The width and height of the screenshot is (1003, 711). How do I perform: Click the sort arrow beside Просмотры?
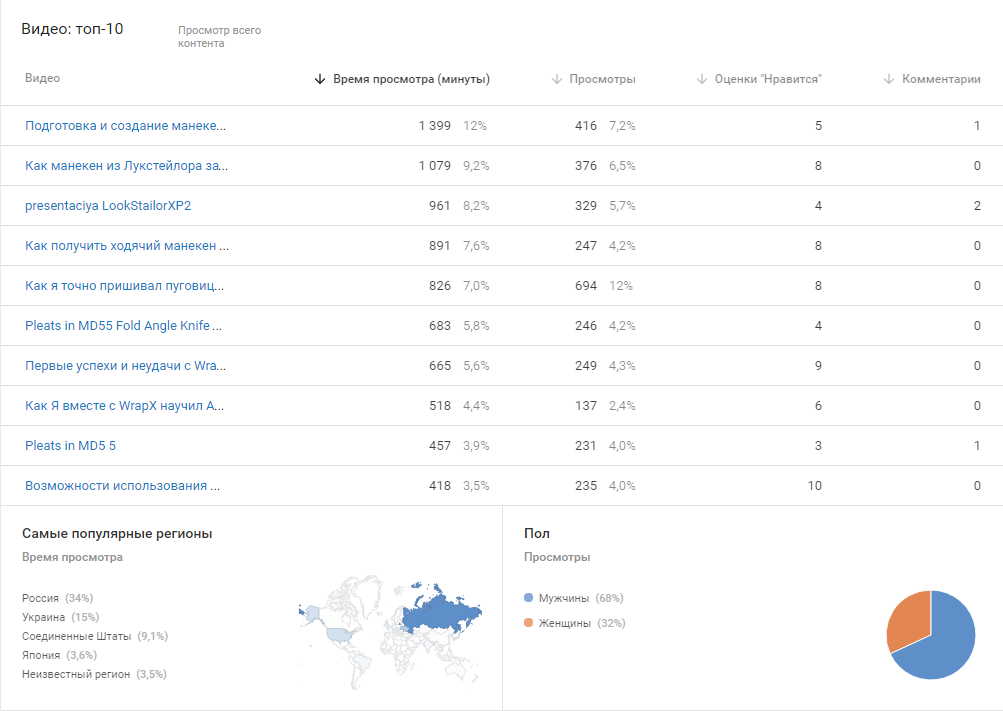557,79
